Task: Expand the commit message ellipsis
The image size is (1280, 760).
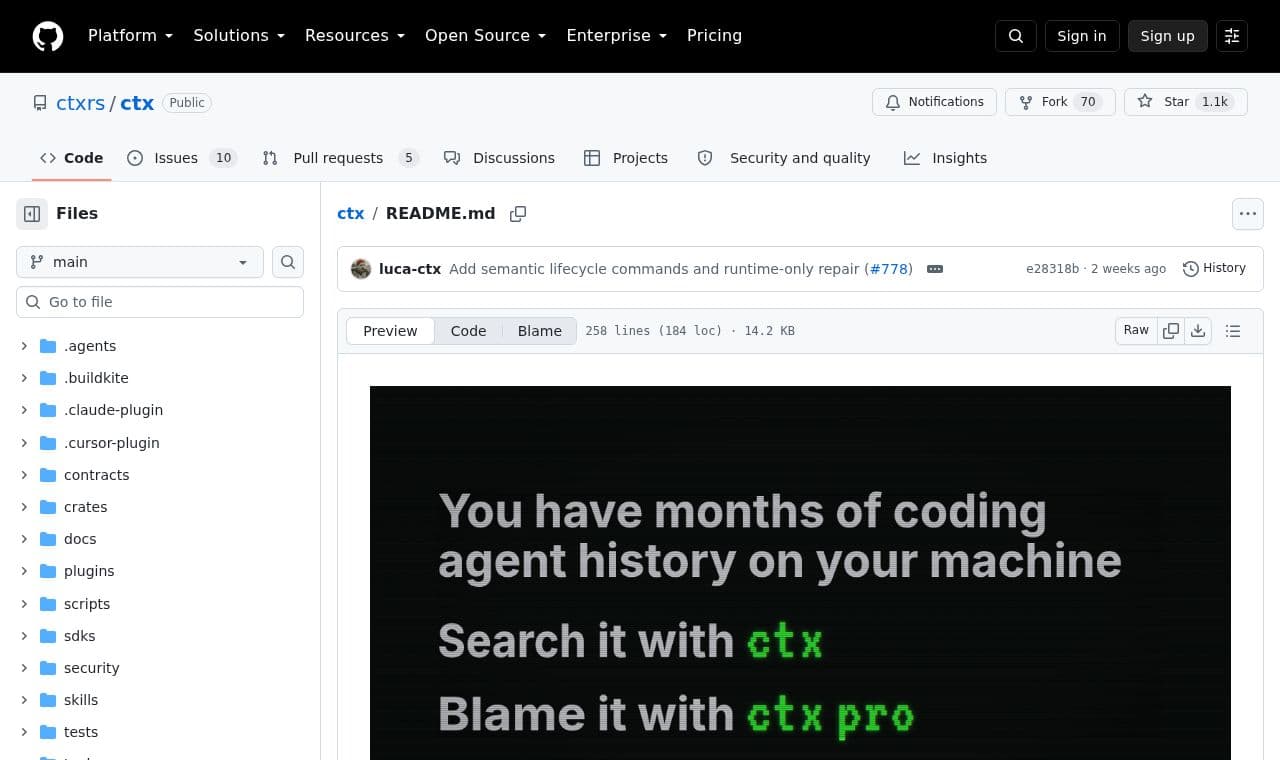Action: [935, 269]
